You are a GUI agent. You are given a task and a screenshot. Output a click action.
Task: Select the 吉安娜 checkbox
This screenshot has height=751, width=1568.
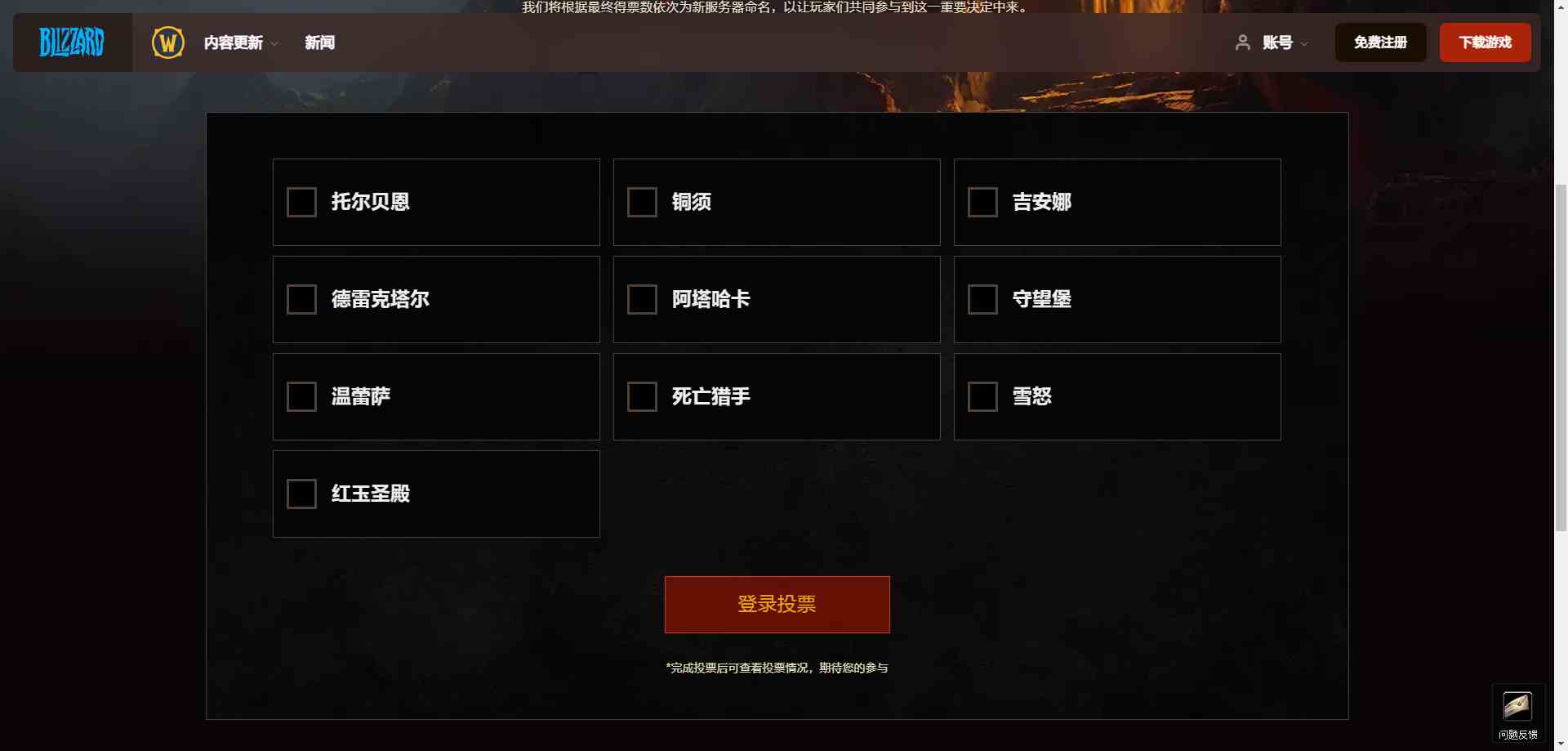982,202
